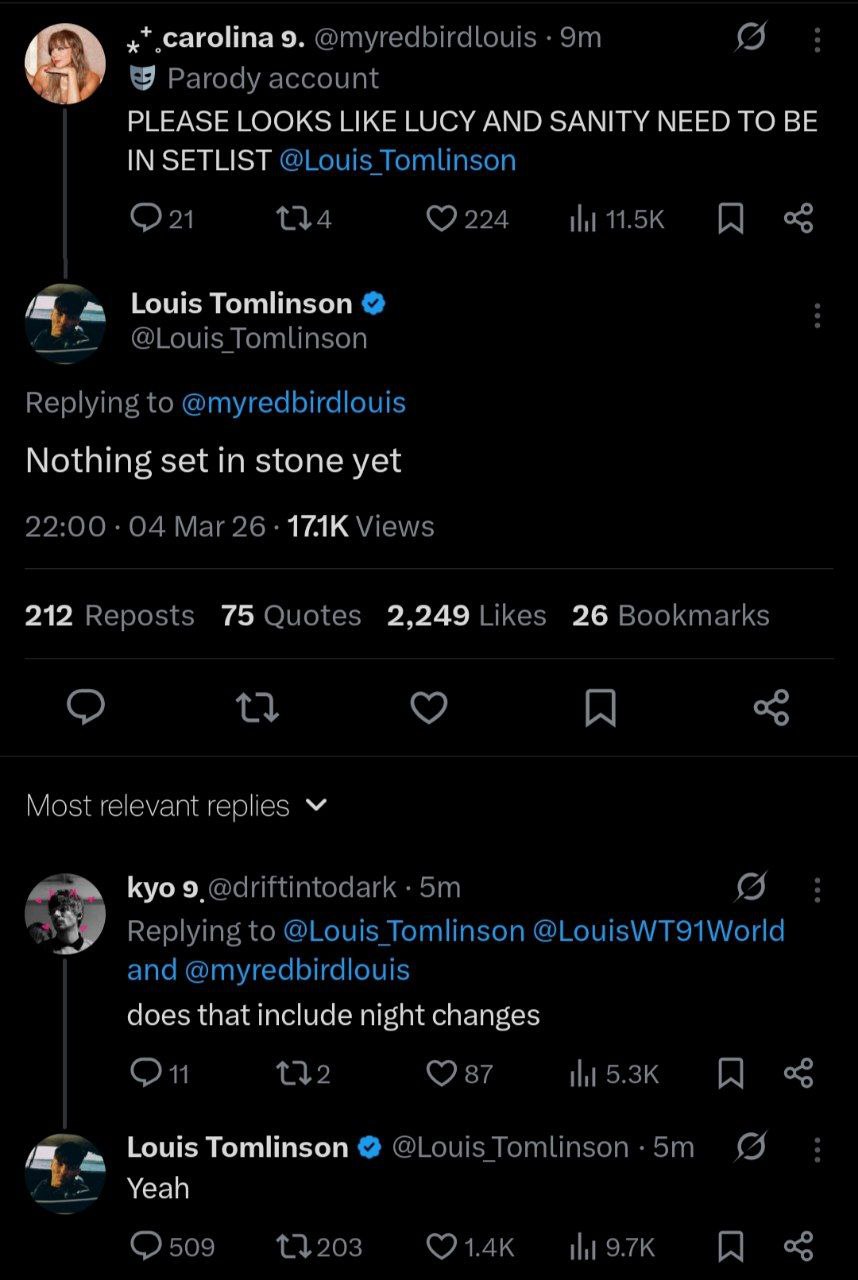This screenshot has width=858, height=1280.
Task: Open more options on carolina's tweet
Action: point(817,39)
